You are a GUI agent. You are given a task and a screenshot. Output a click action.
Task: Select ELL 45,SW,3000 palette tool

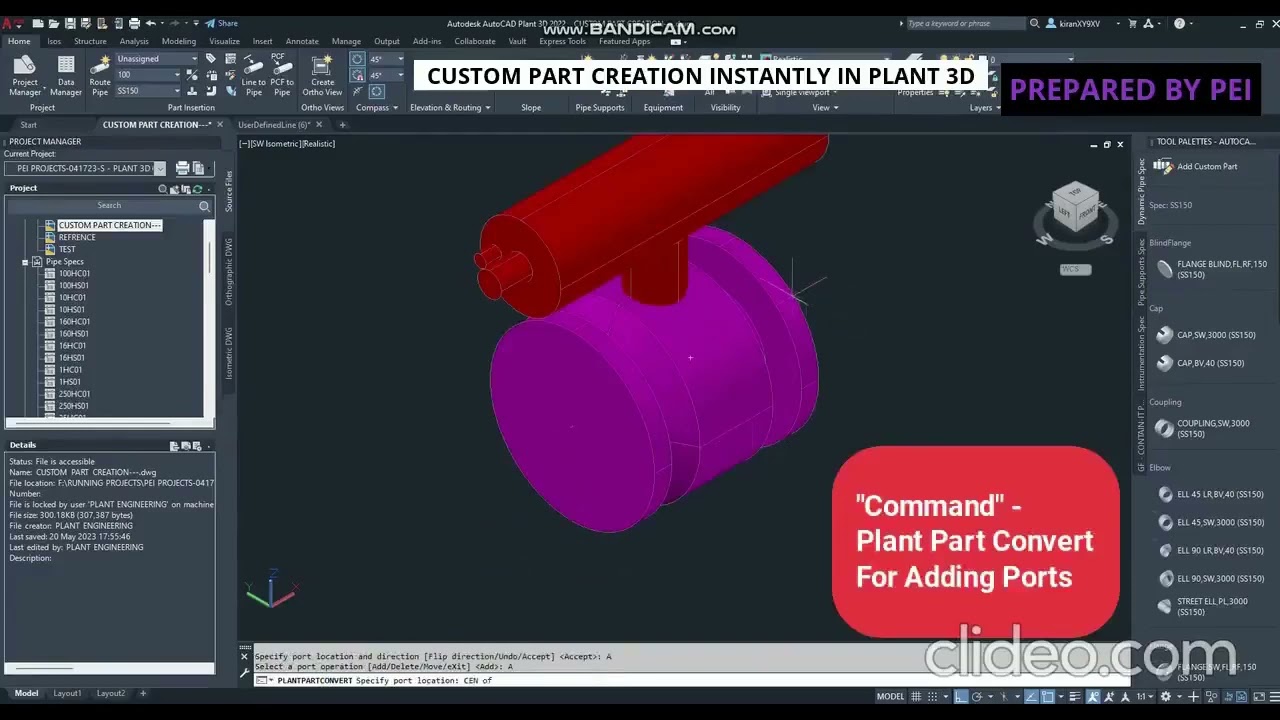(1210, 522)
